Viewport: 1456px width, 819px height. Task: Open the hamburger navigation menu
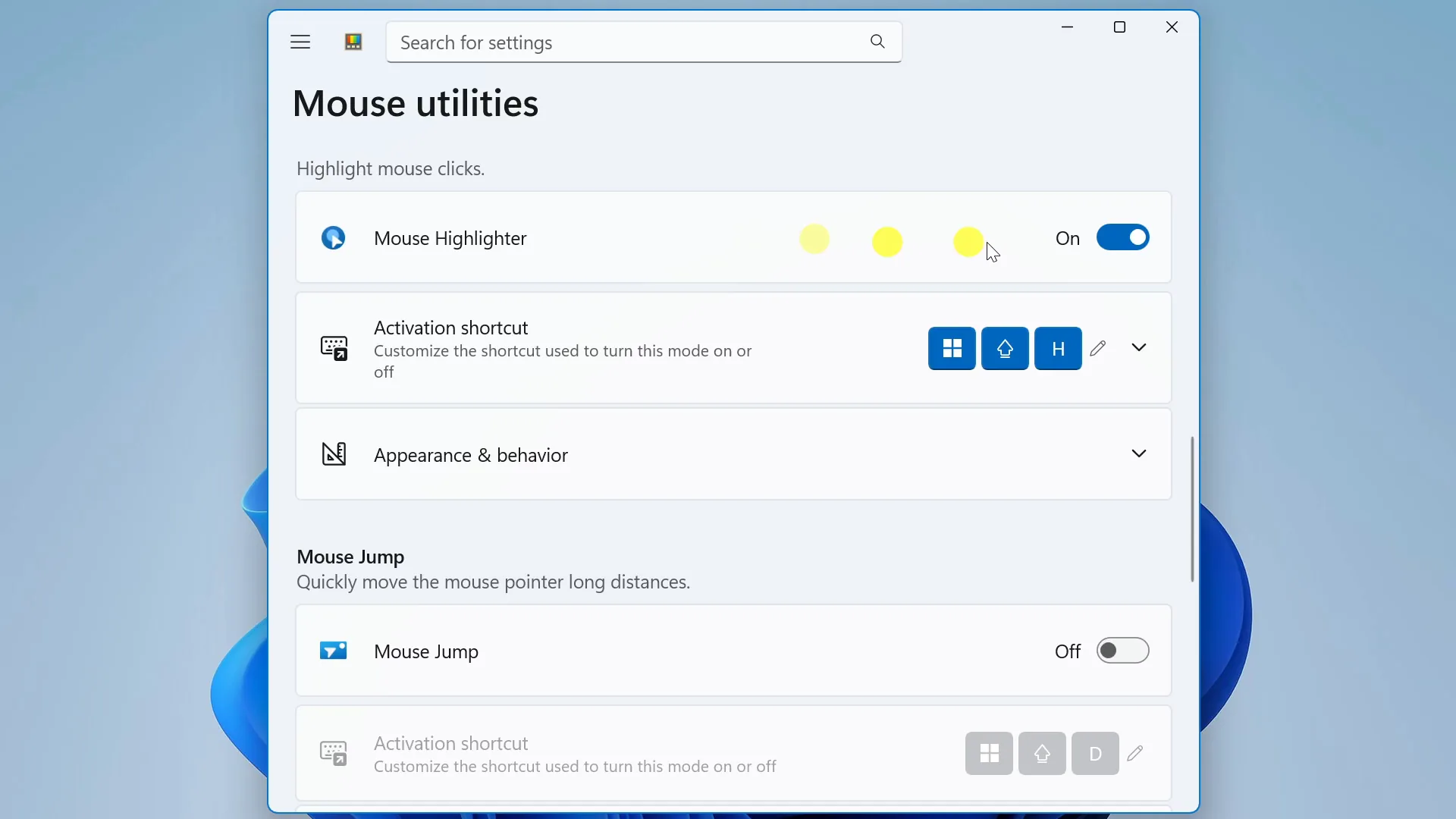[x=300, y=42]
